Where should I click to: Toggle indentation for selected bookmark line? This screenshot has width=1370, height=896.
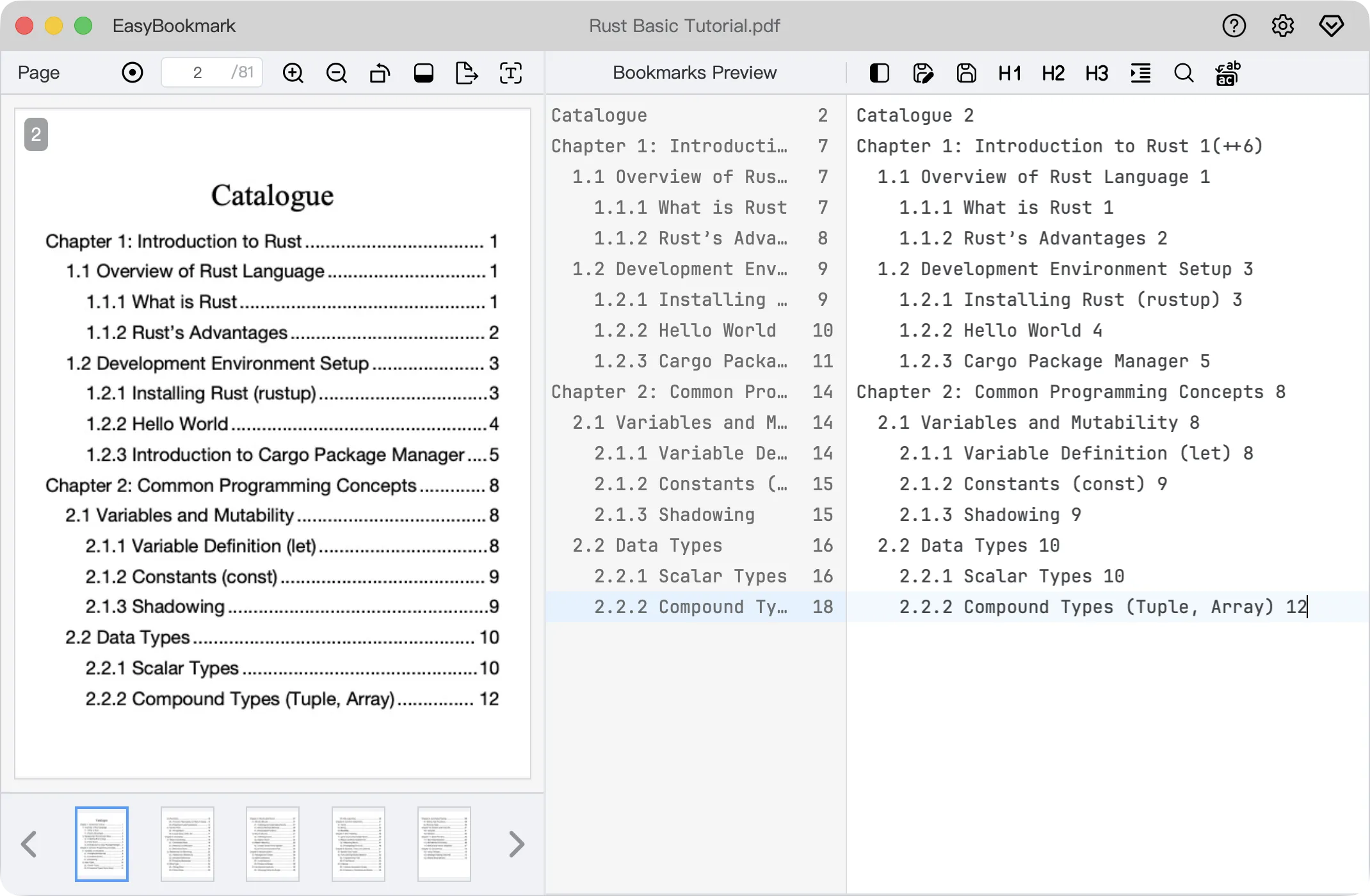(1141, 72)
